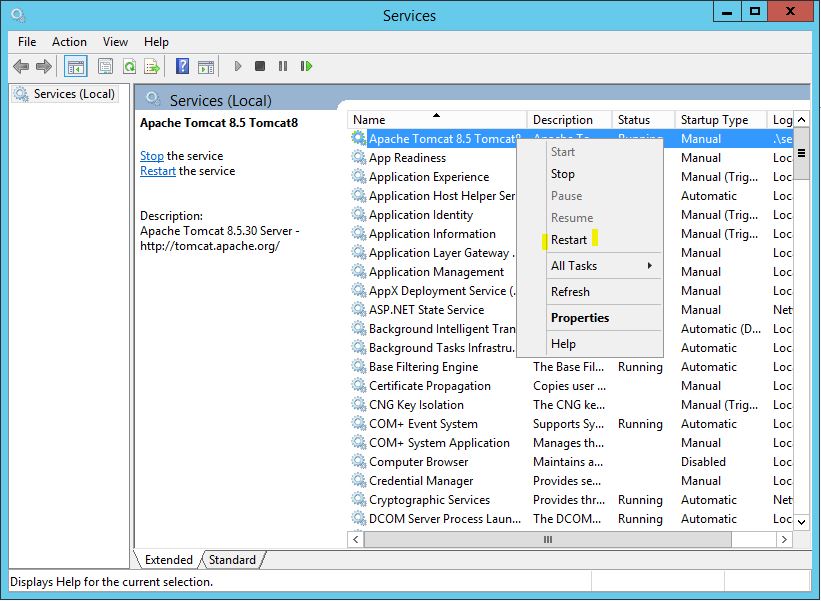Switch to the Standard tab

coord(232,560)
